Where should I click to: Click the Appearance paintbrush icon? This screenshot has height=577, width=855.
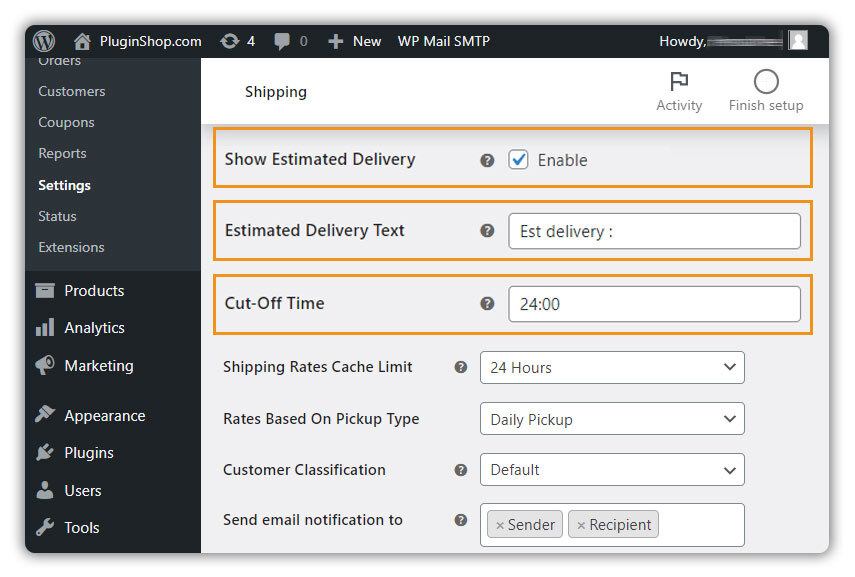pyautogui.click(x=45, y=414)
